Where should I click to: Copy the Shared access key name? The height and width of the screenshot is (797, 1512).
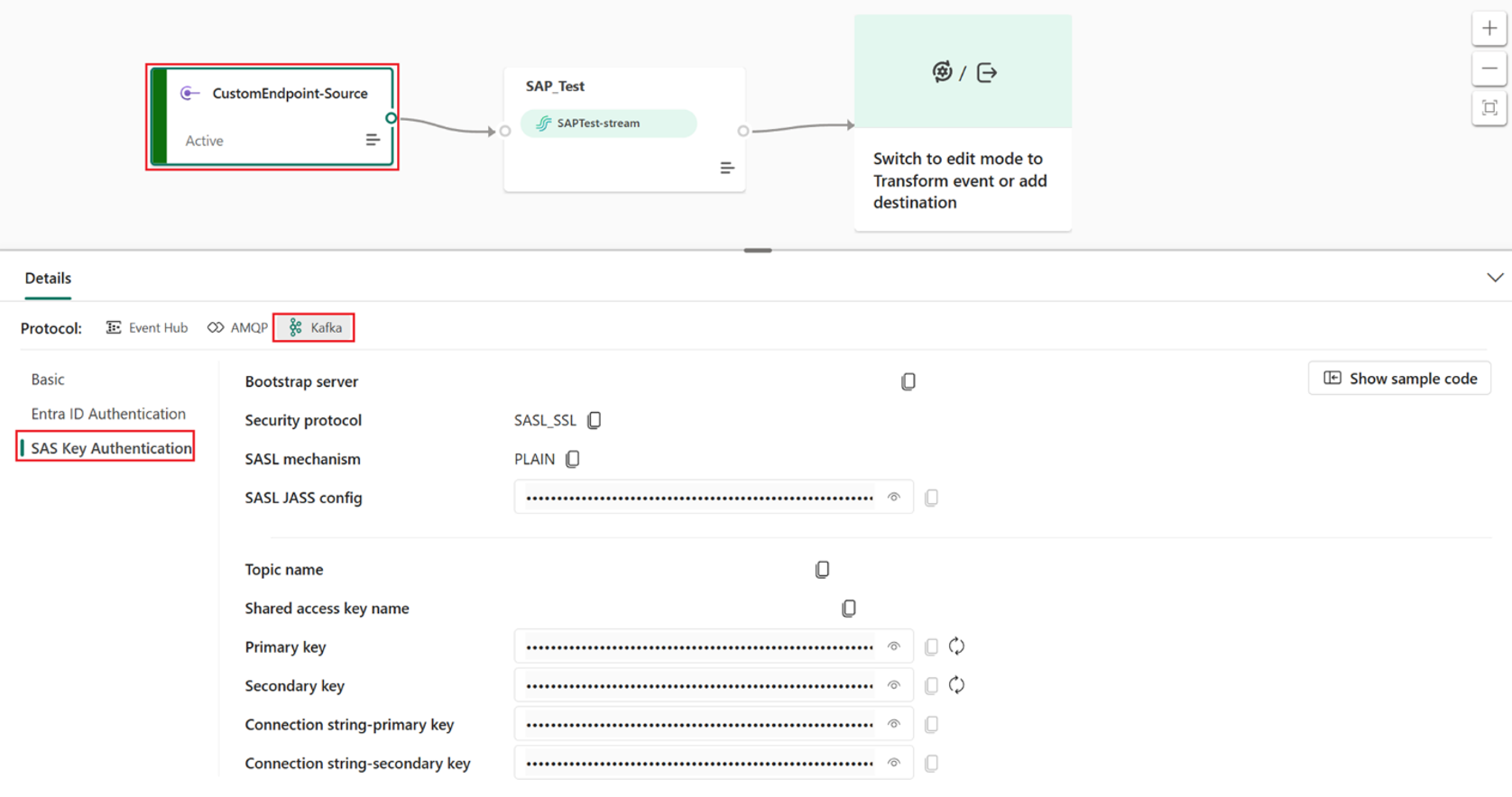tap(849, 609)
